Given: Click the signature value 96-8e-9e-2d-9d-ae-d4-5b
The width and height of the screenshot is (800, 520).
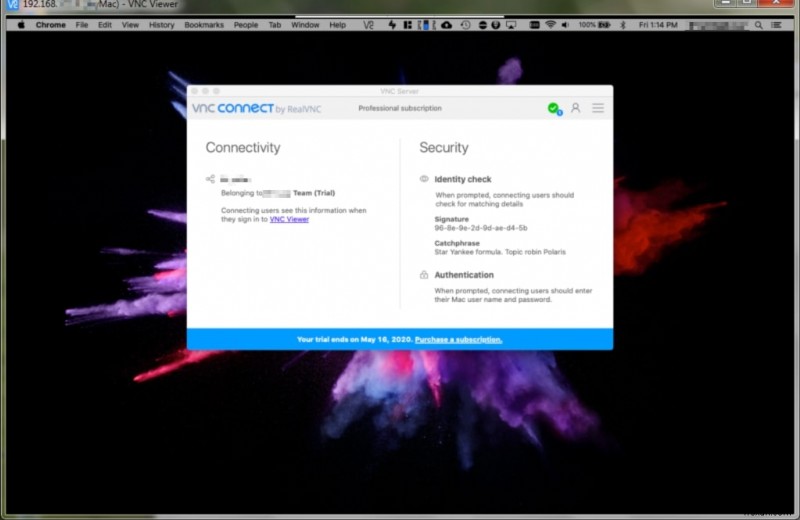Looking at the screenshot, I should pos(481,228).
